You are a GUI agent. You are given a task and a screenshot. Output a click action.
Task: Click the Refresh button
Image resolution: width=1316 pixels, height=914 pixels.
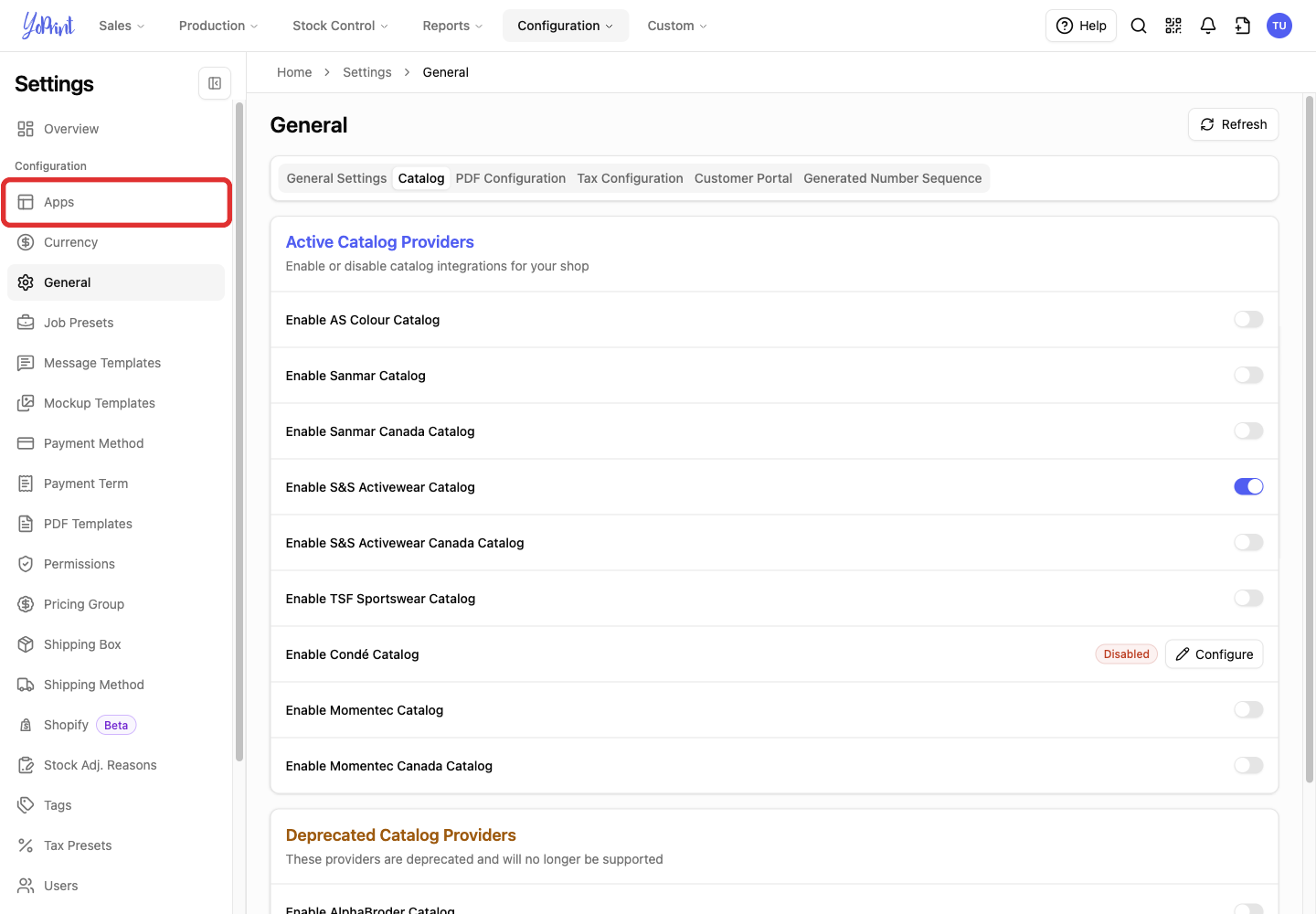click(1233, 124)
